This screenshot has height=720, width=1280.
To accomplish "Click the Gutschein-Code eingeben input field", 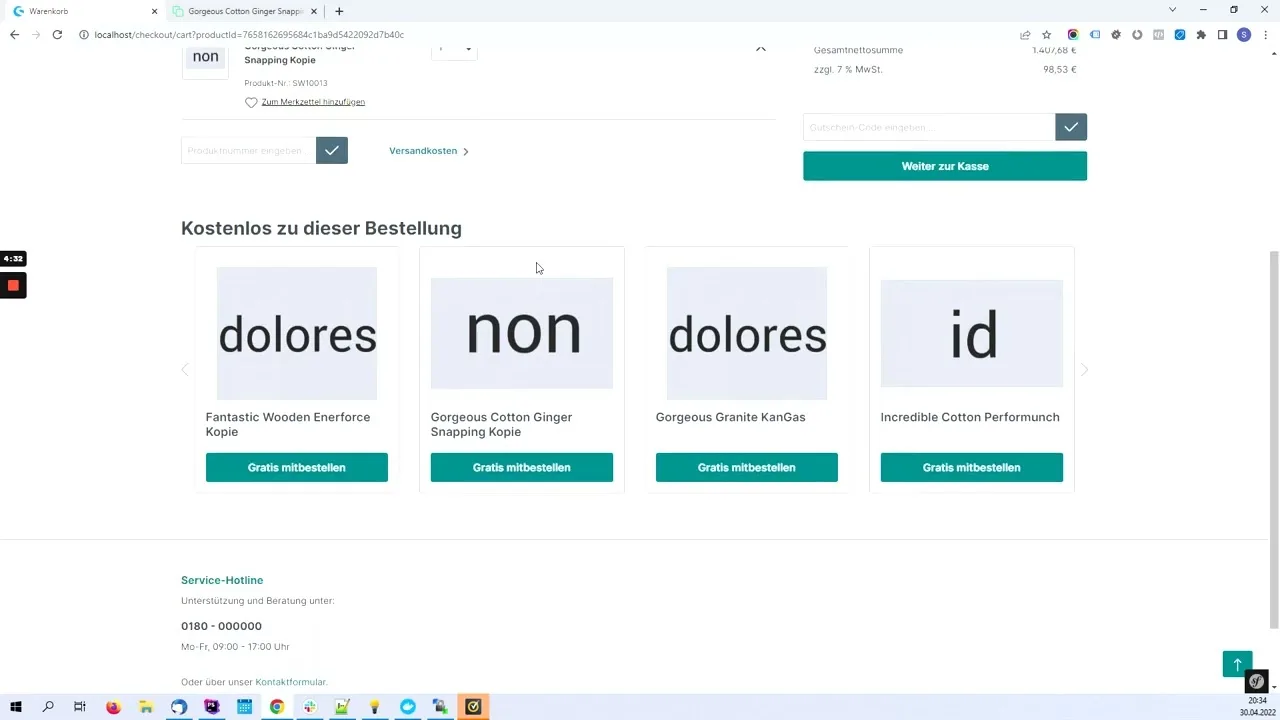I will point(929,127).
